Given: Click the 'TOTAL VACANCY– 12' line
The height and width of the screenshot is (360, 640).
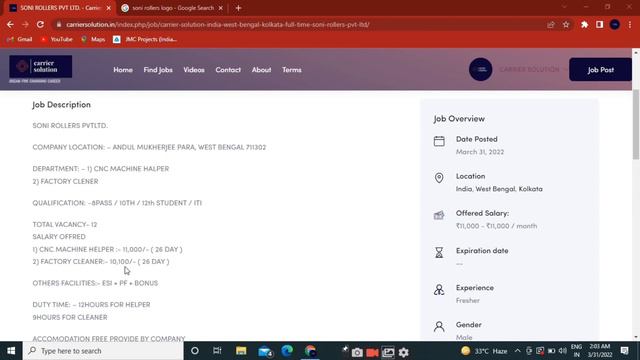Looking at the screenshot, I should coord(65,224).
